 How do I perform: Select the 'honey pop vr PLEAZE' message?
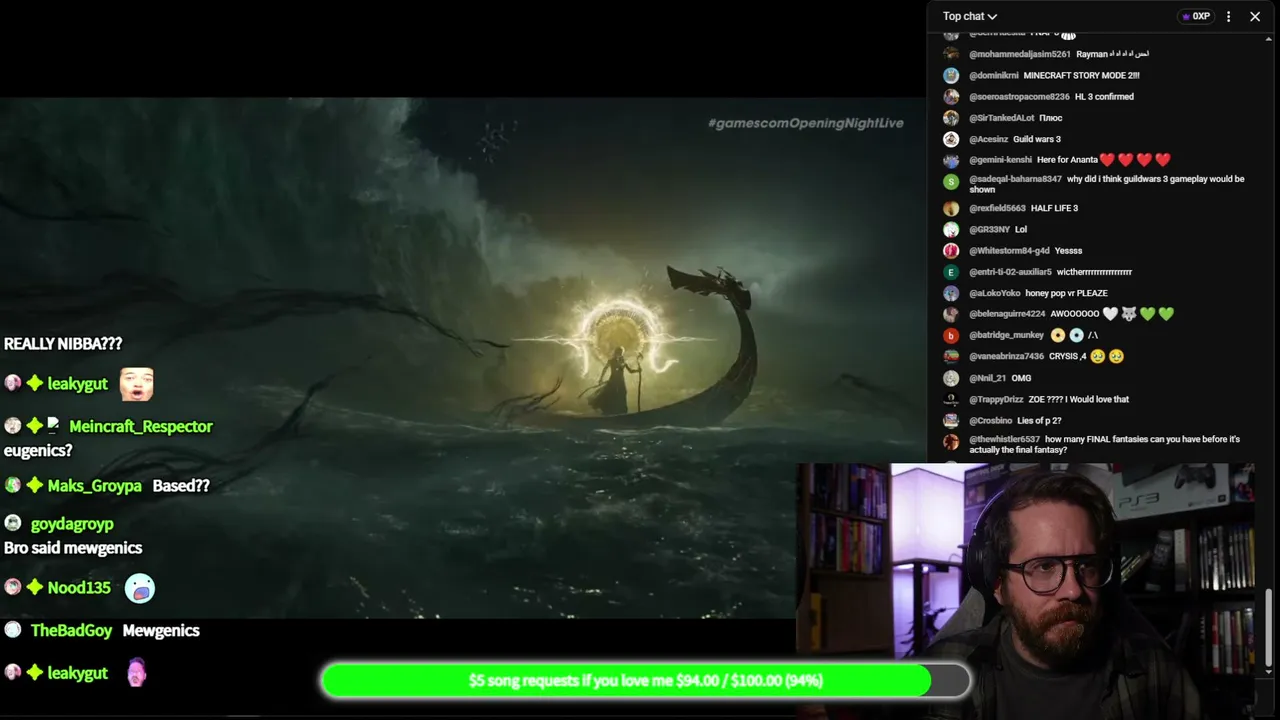pyautogui.click(x=1067, y=293)
